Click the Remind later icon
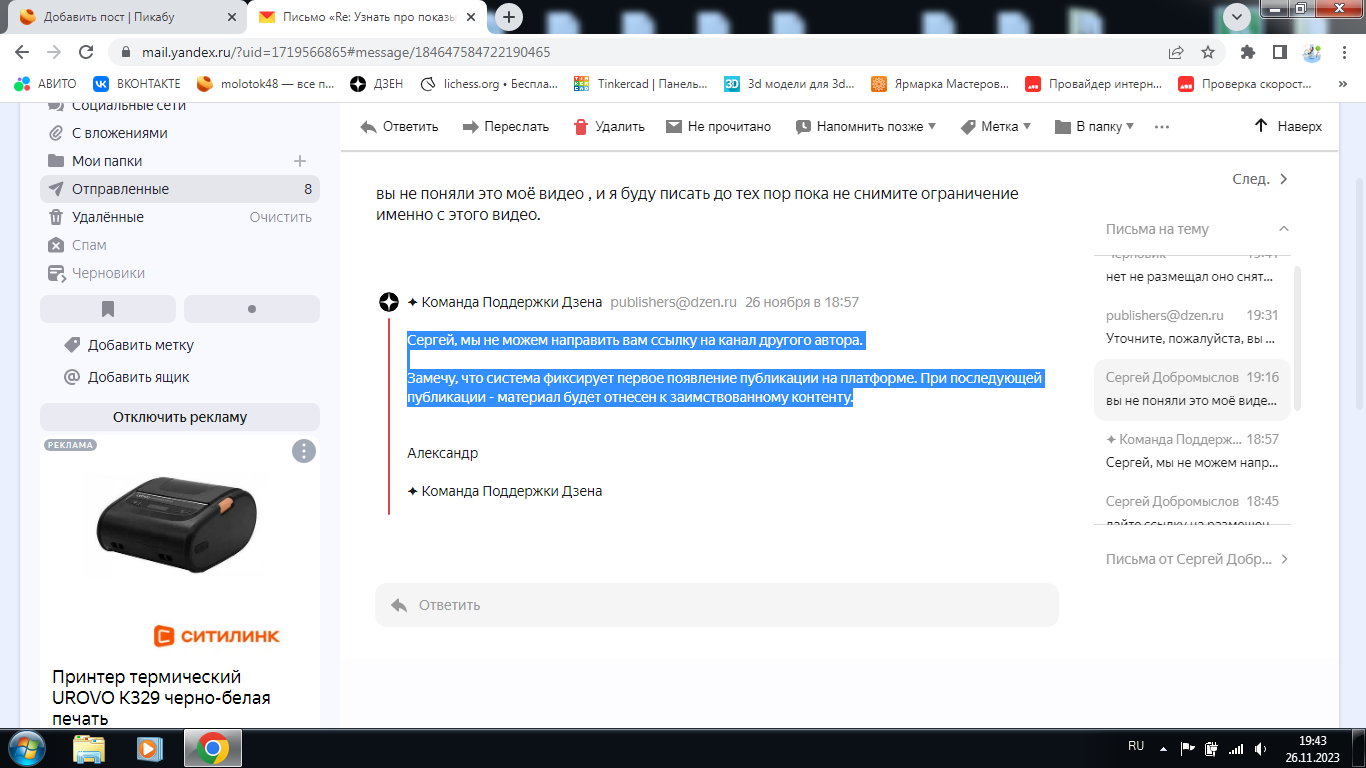The height and width of the screenshot is (768, 1366). point(803,127)
